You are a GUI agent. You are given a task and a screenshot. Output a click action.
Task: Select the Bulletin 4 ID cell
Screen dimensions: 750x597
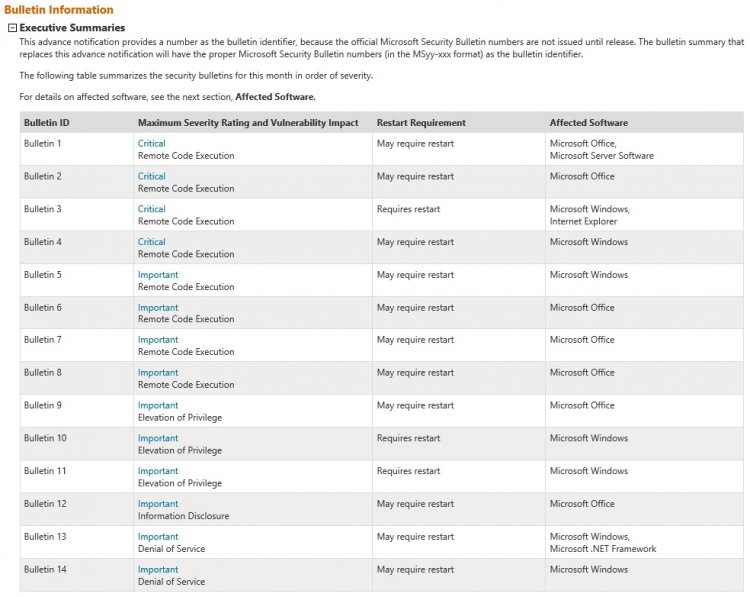tap(77, 248)
